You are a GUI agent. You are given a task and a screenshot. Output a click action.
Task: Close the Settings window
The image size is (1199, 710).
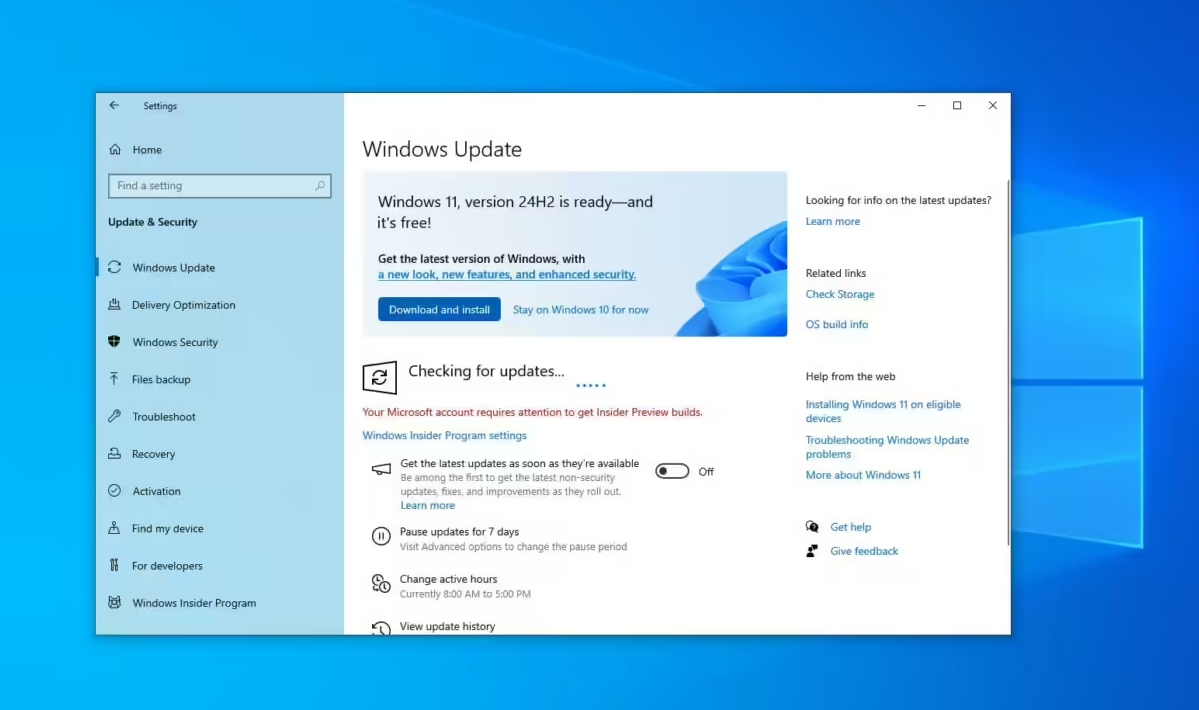(993, 105)
